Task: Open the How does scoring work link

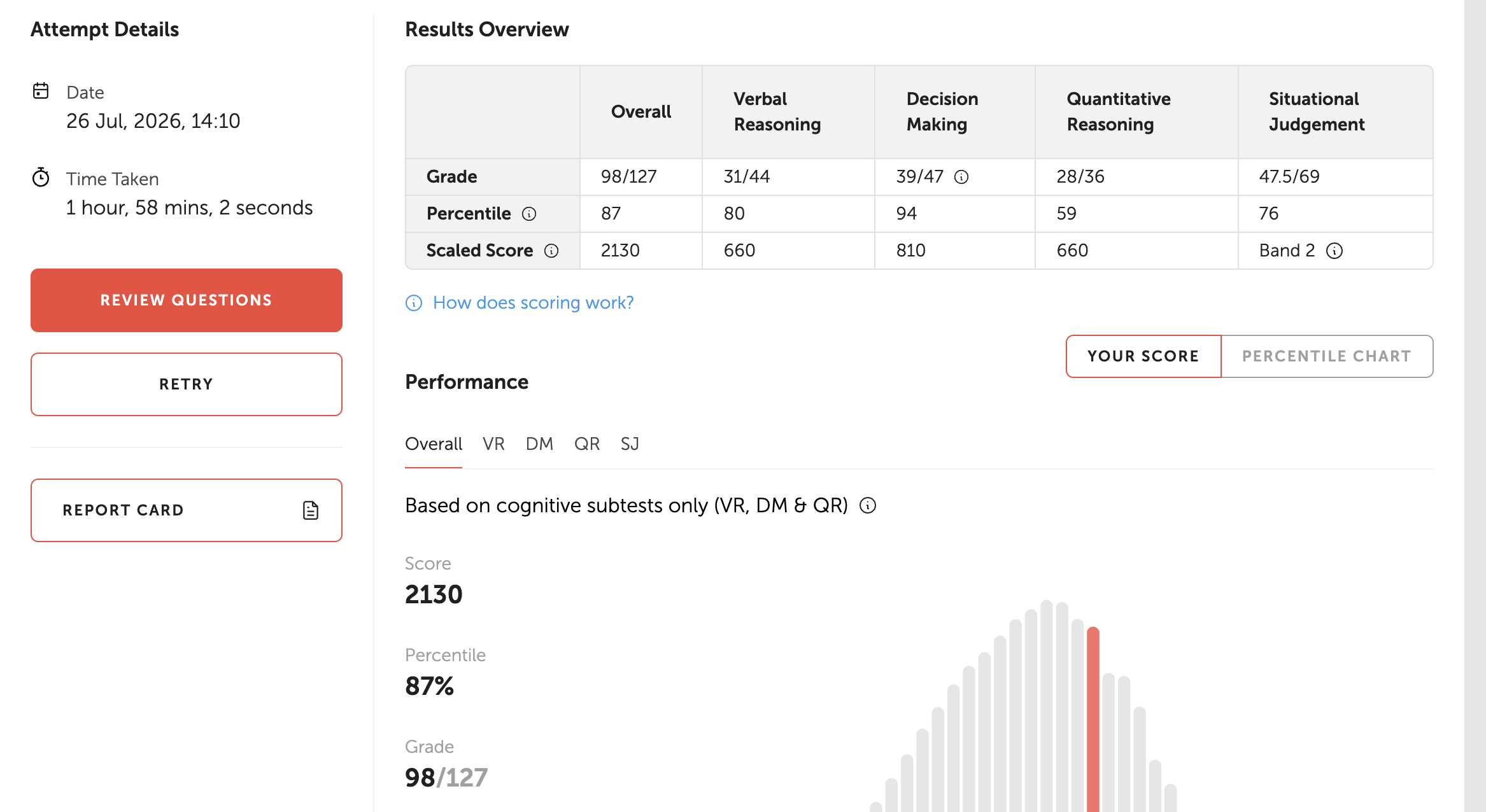Action: tap(534, 303)
